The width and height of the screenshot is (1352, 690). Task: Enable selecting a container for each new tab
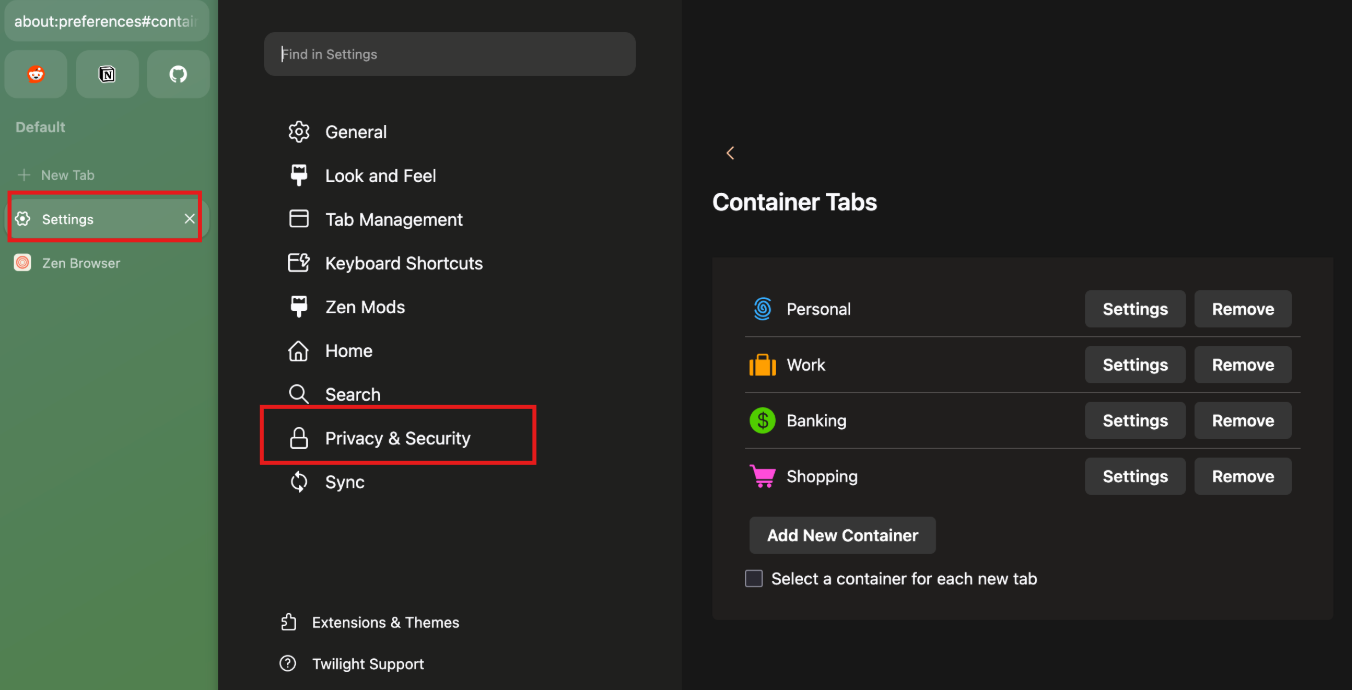point(753,578)
